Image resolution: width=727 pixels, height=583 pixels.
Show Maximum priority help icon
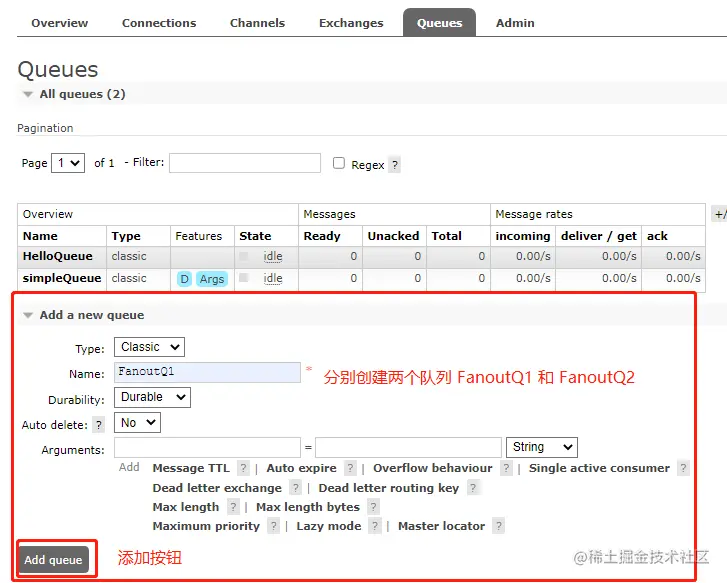(274, 526)
